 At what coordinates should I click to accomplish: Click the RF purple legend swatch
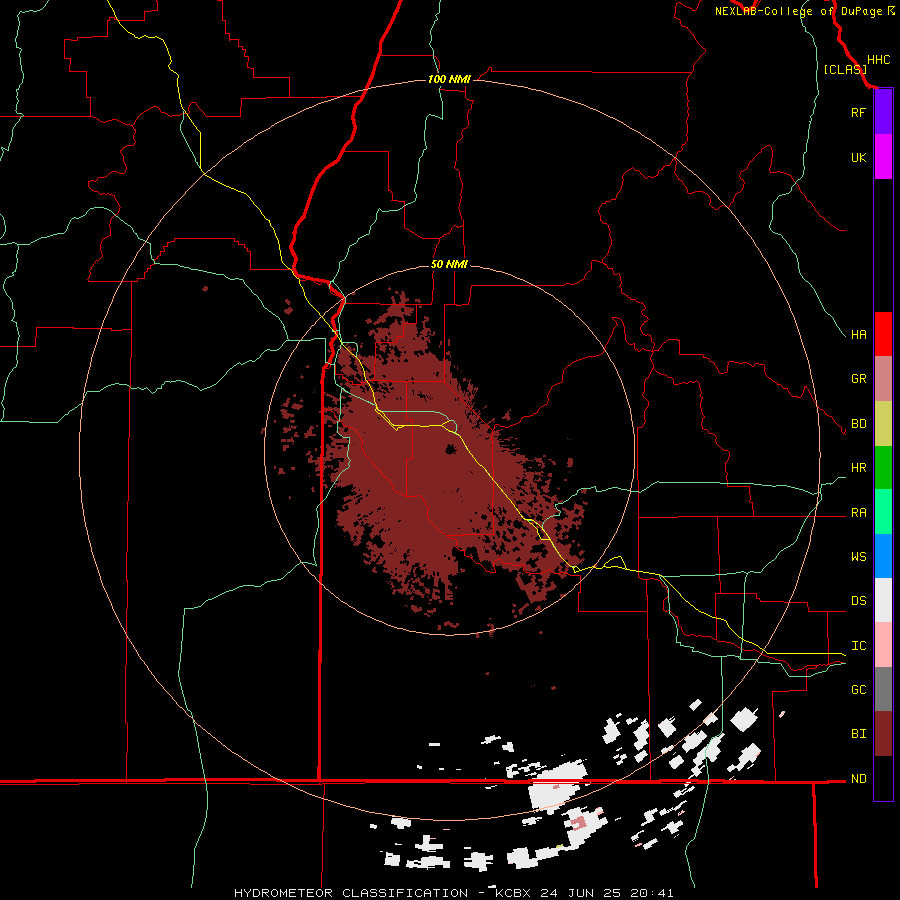883,112
